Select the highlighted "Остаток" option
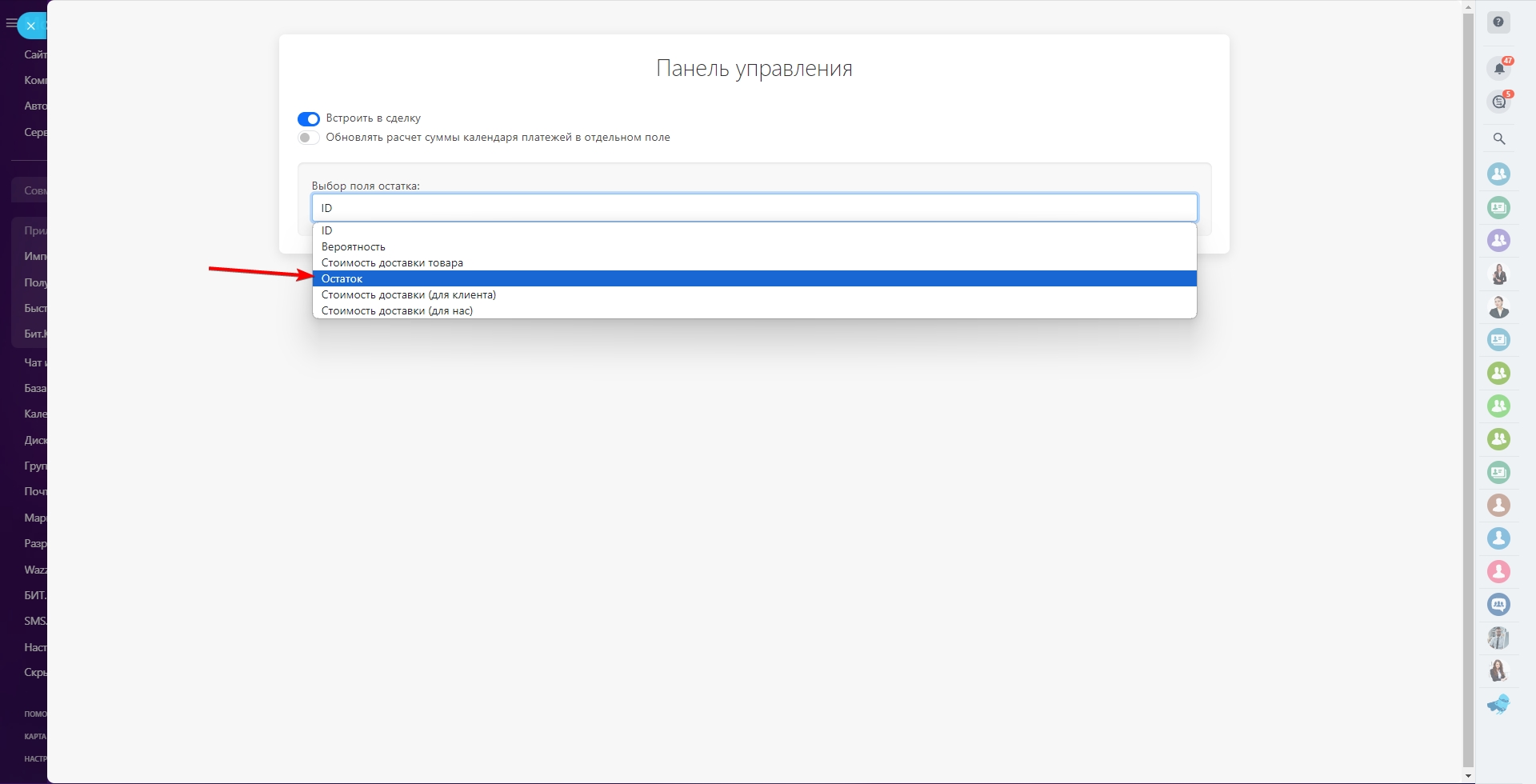The width and height of the screenshot is (1536, 784). point(754,278)
